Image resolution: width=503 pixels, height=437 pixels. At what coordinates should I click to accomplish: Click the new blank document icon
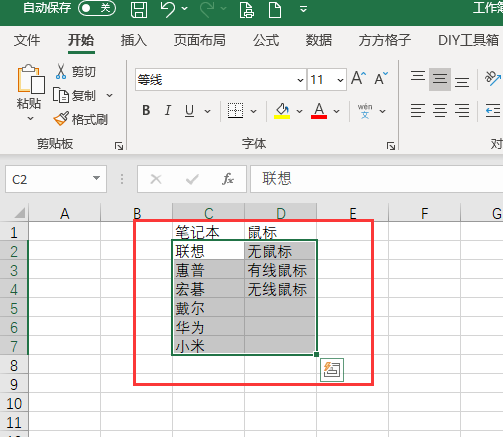[275, 9]
